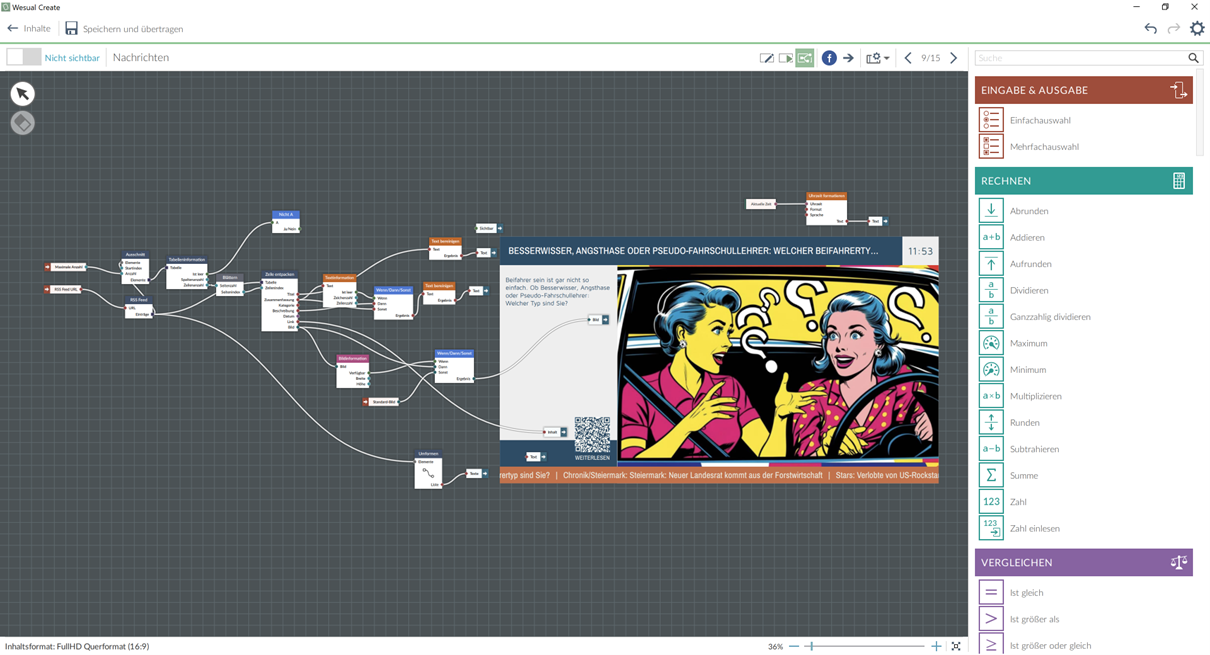The height and width of the screenshot is (655, 1210).
Task: Collapse the EINGABE & AUSGABE category
Action: click(1083, 90)
